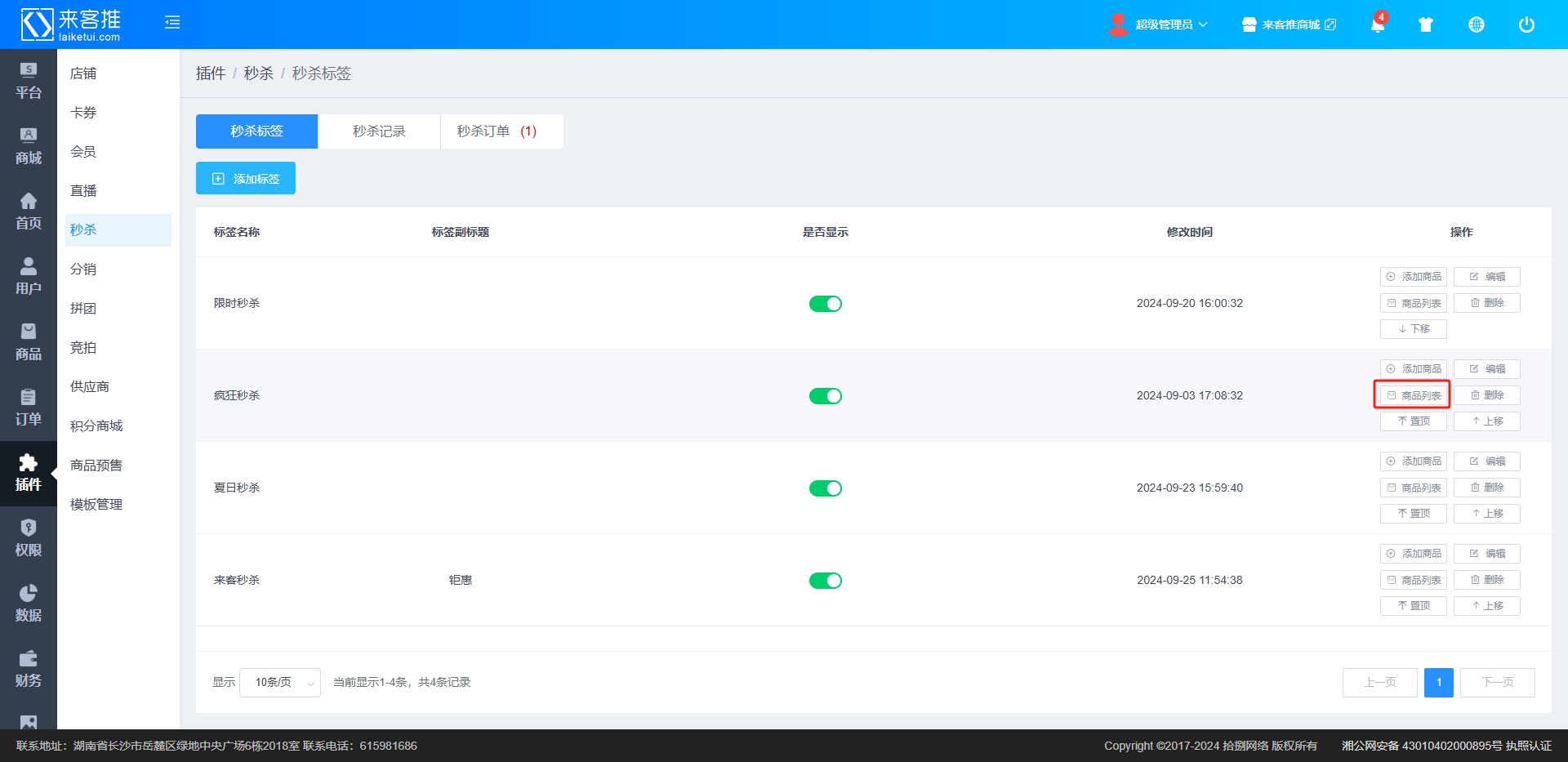Open the language globe icon

(x=1476, y=25)
